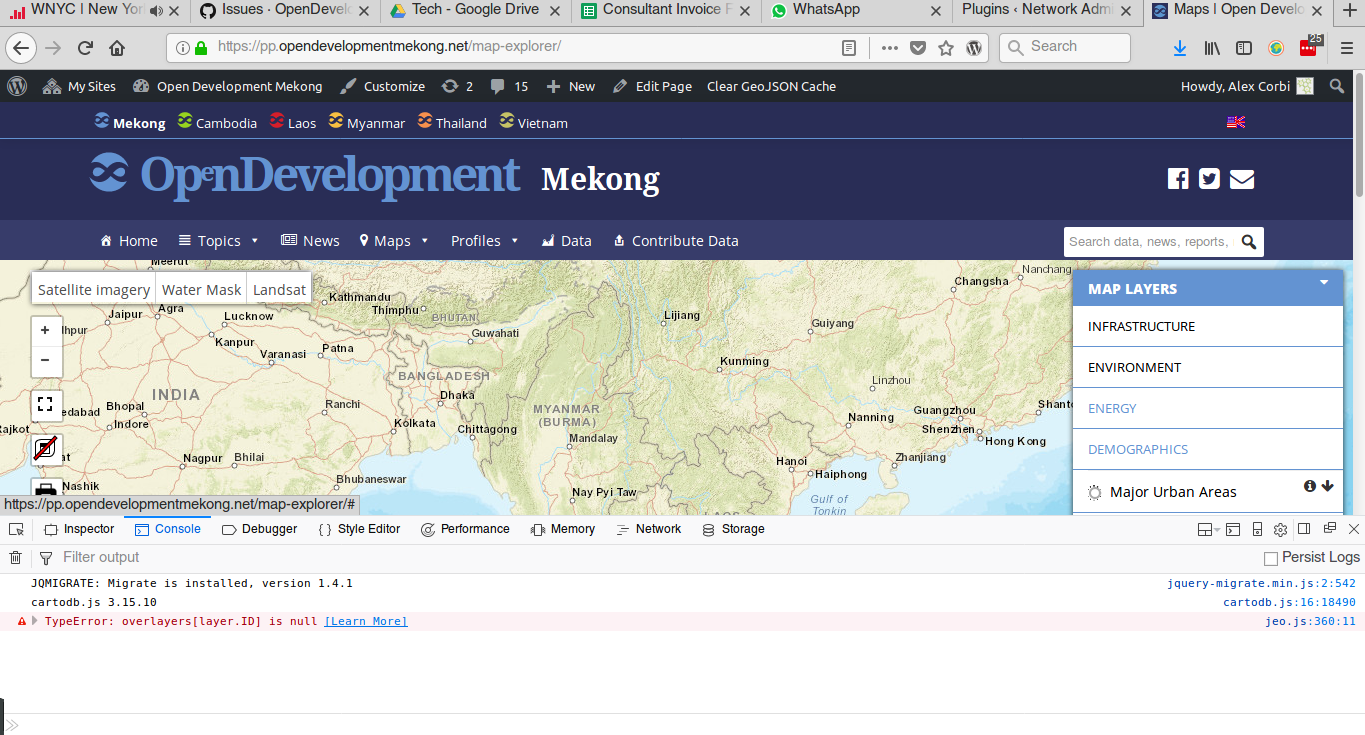This screenshot has width=1365, height=735.
Task: Click the Twitter icon in site header
Action: point(1209,179)
